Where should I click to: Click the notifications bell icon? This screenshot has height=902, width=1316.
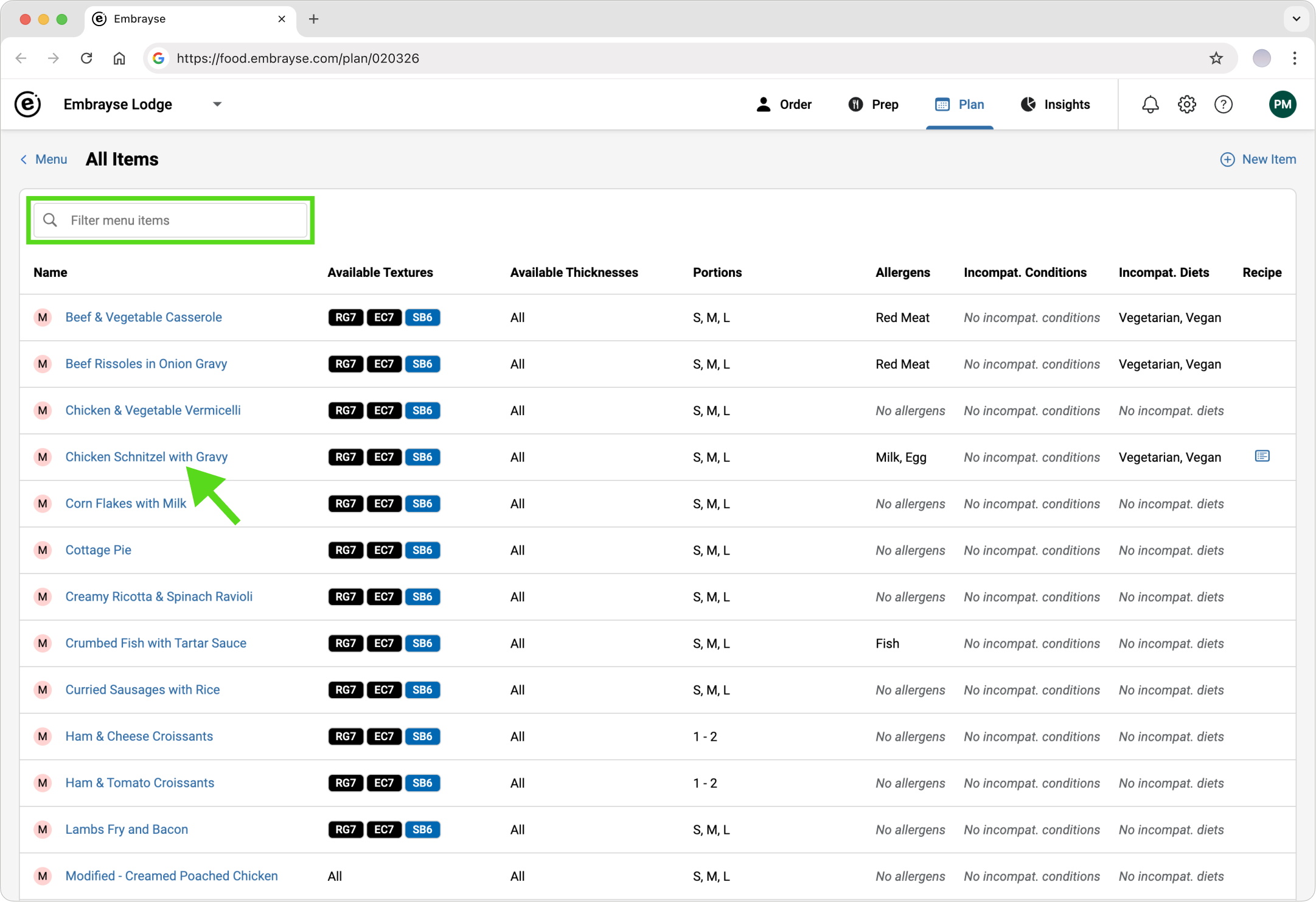coord(1150,105)
